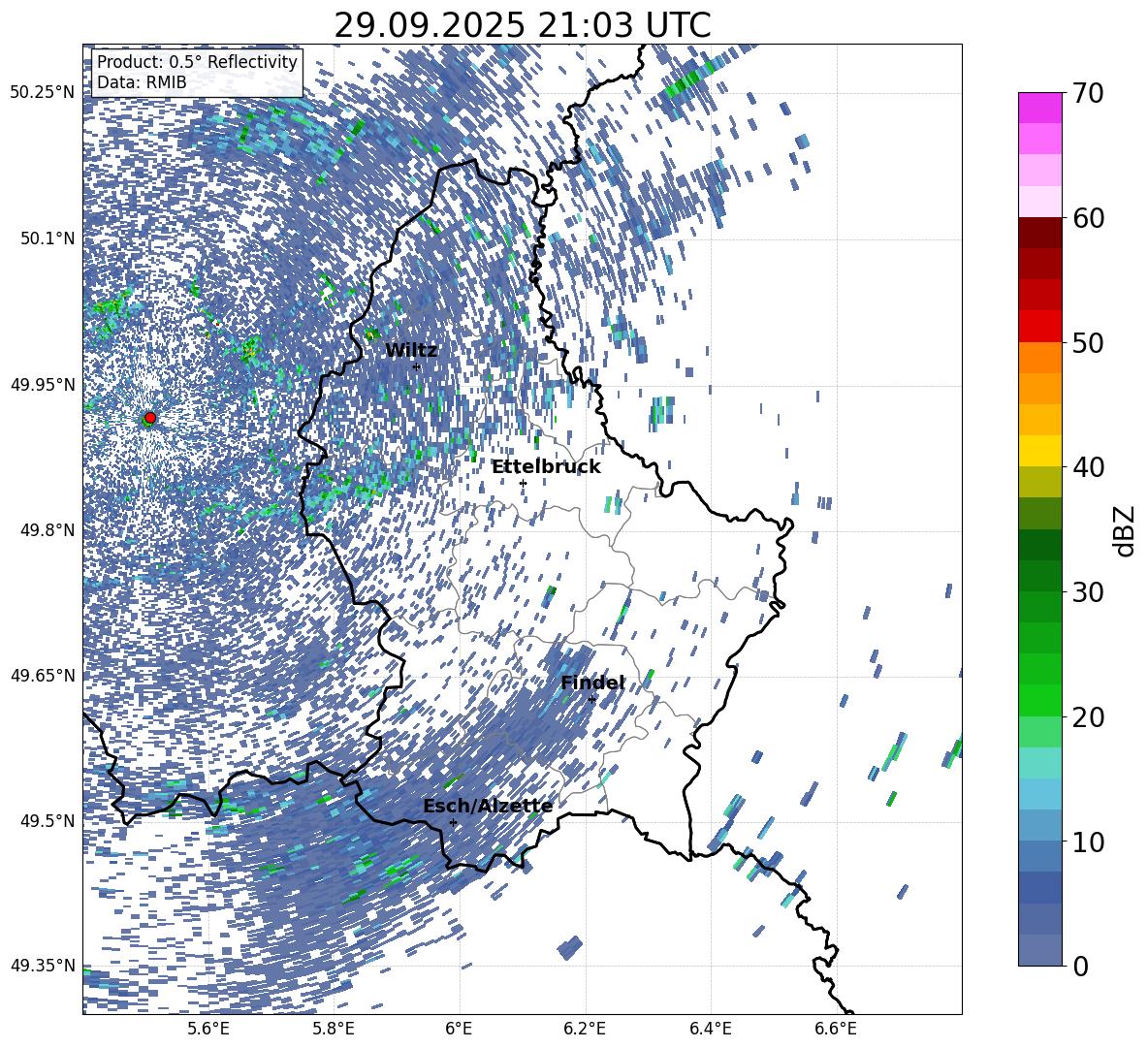Click the dark maroon colorbar segment below 60
The width and height of the screenshot is (1148, 1048).
[1040, 234]
